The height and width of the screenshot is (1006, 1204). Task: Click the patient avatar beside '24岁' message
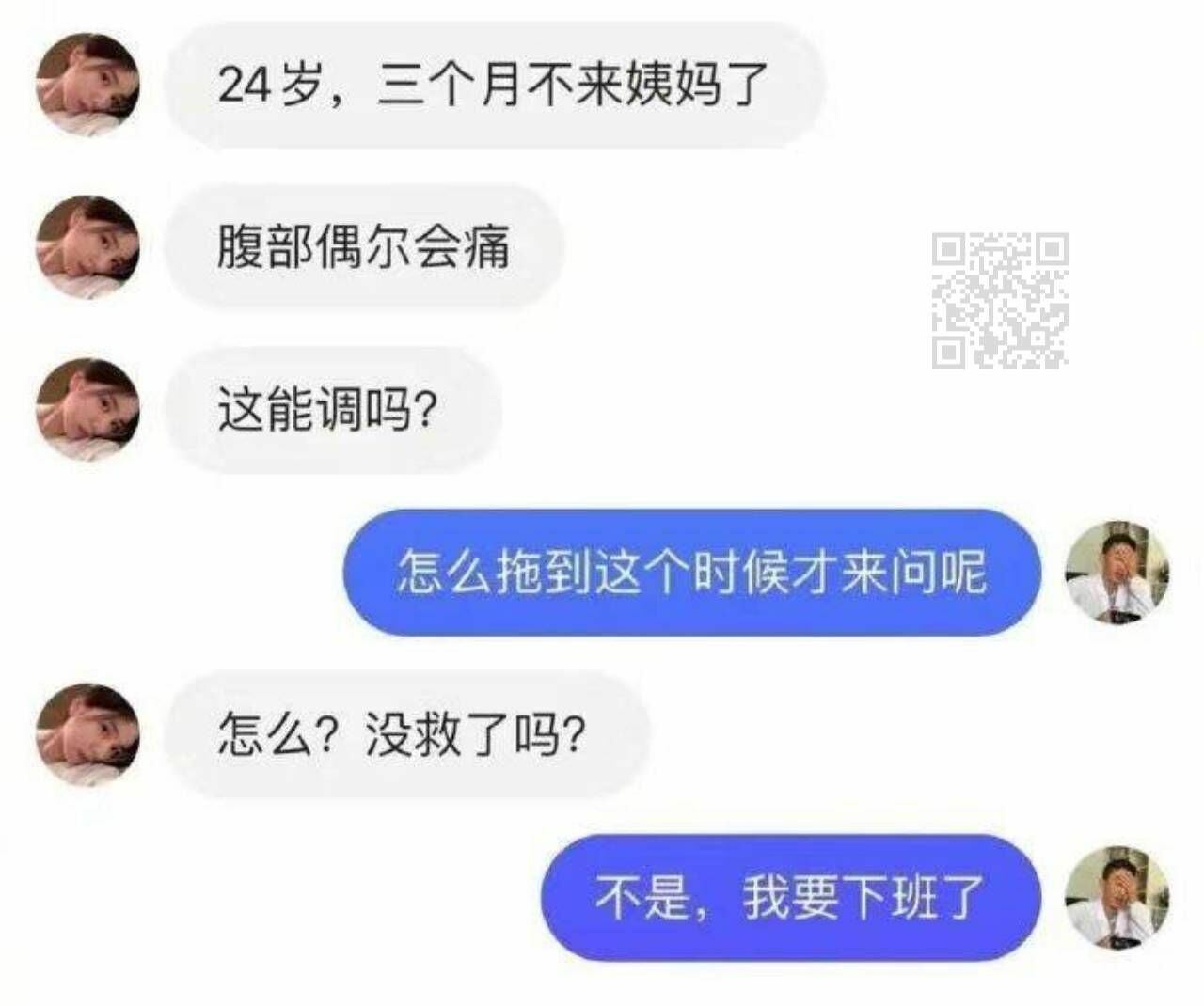[x=87, y=85]
